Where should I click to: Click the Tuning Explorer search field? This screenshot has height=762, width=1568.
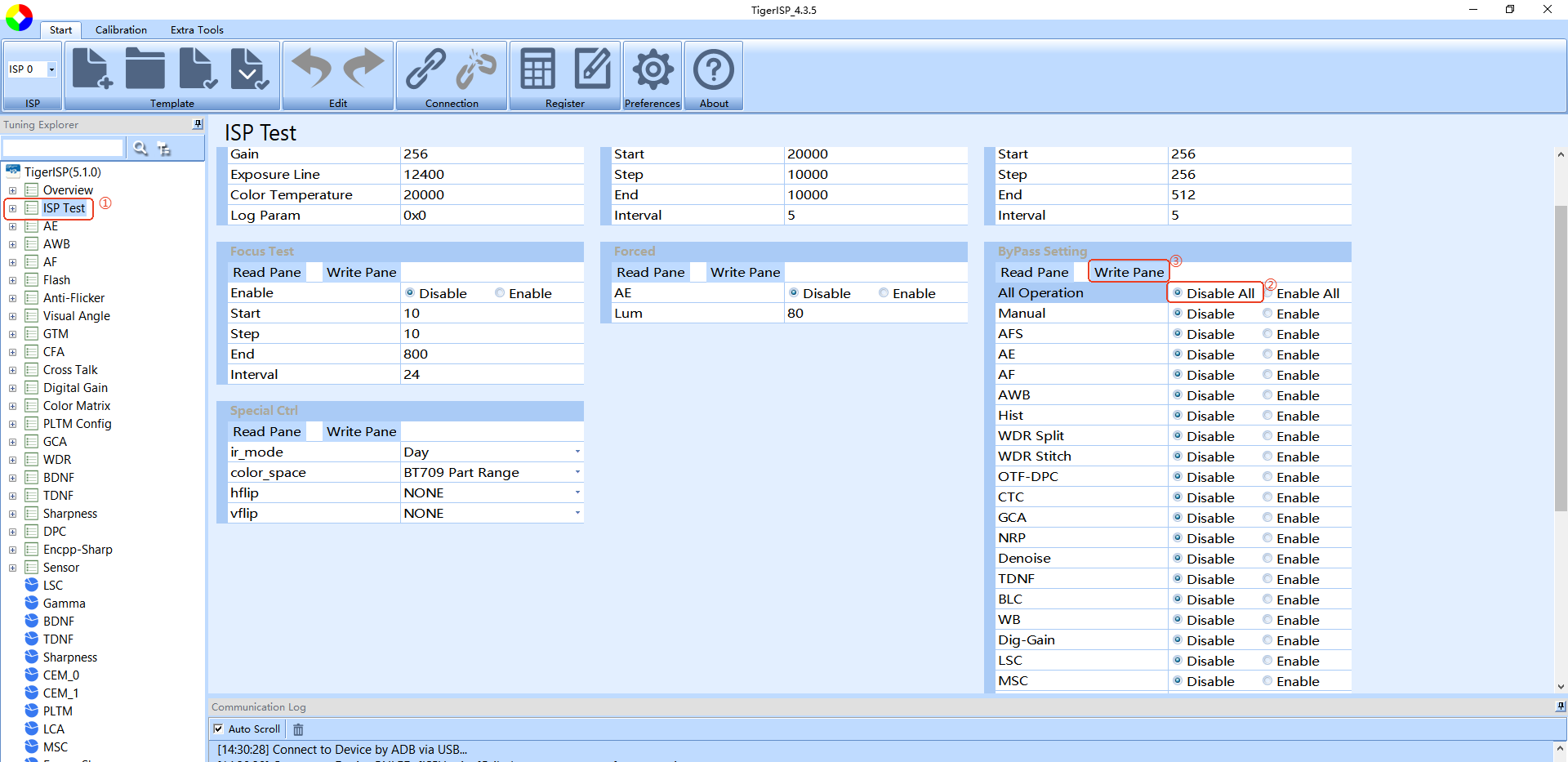click(x=63, y=148)
